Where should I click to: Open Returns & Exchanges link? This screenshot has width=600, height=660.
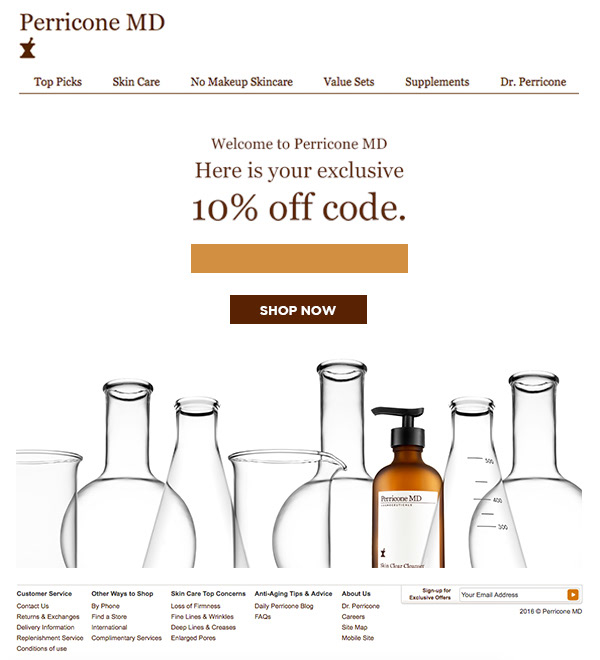(x=48, y=617)
